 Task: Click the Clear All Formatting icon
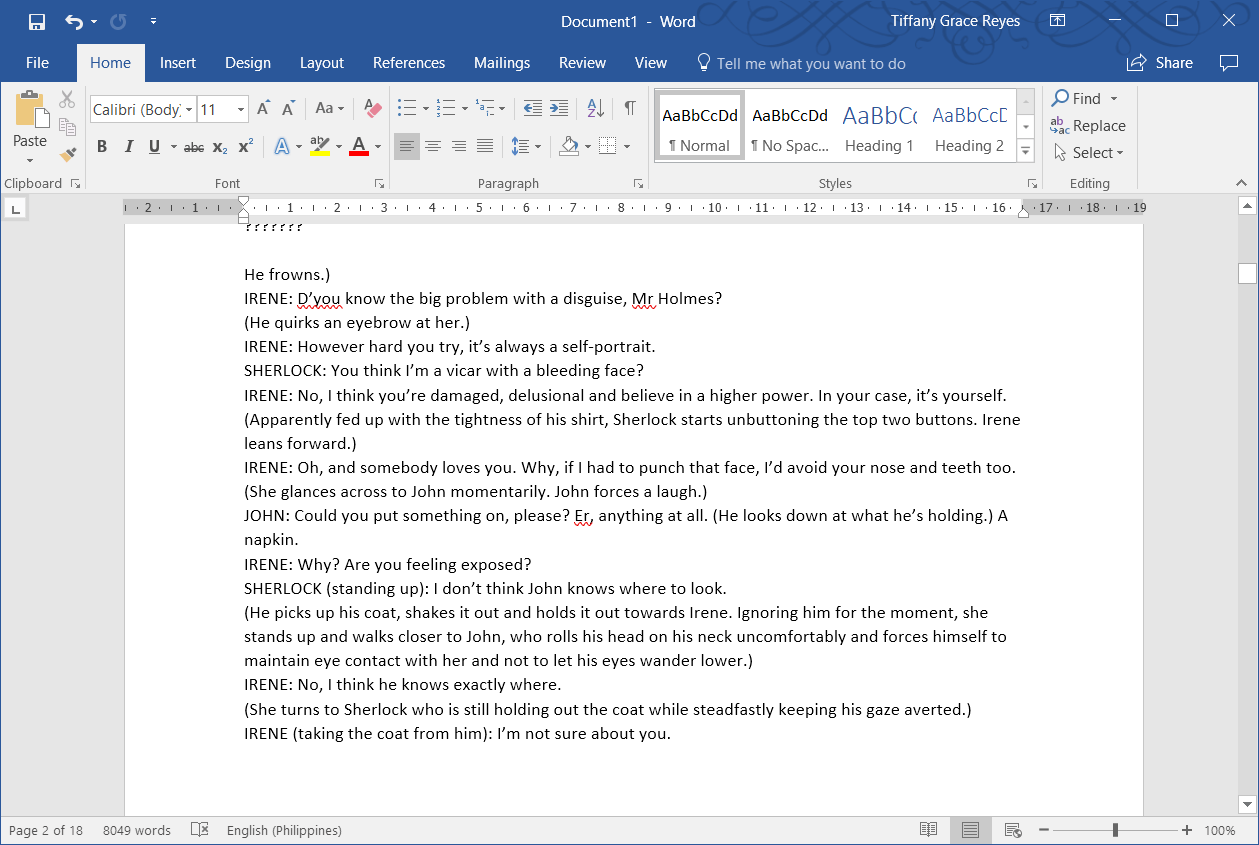pos(372,108)
